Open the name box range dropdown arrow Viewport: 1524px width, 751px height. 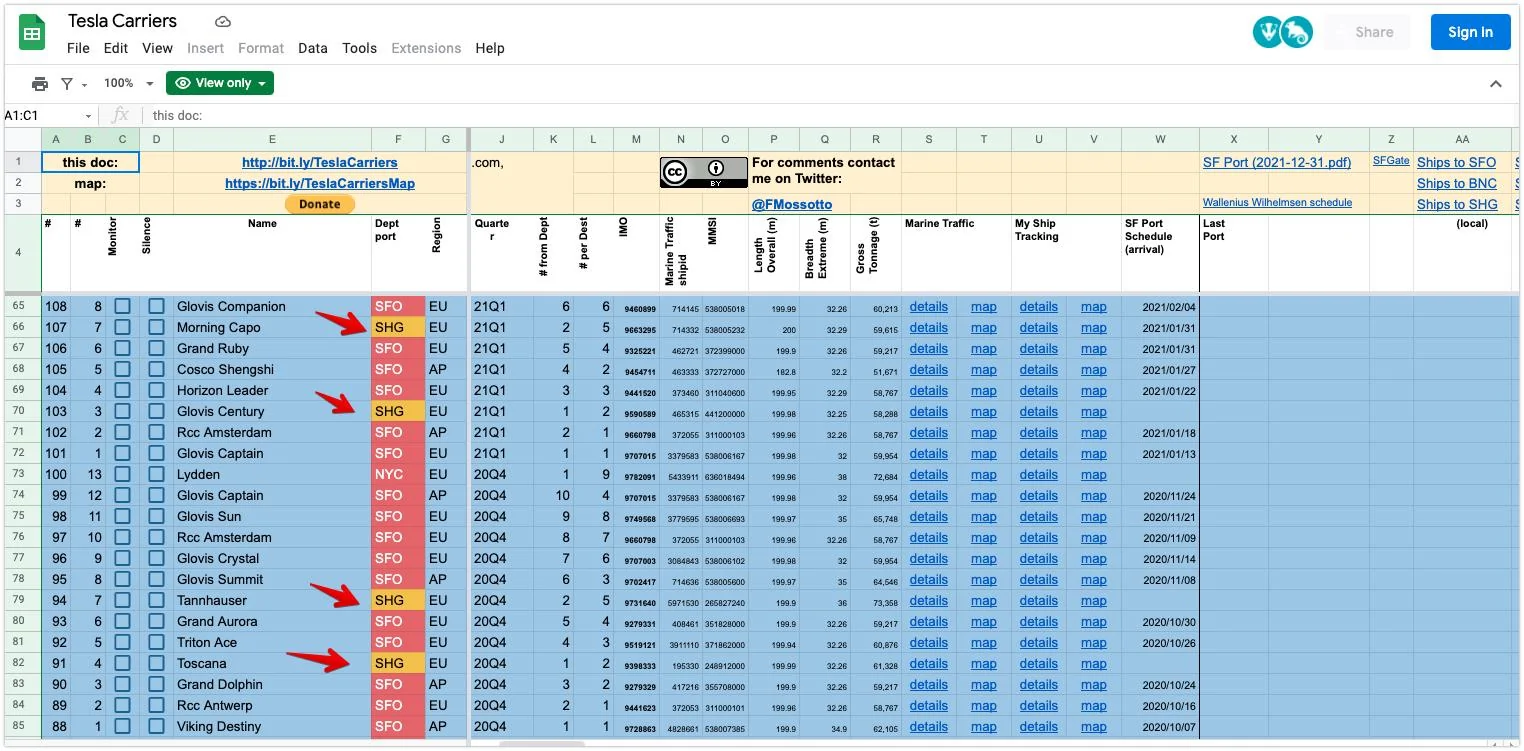tap(88, 116)
